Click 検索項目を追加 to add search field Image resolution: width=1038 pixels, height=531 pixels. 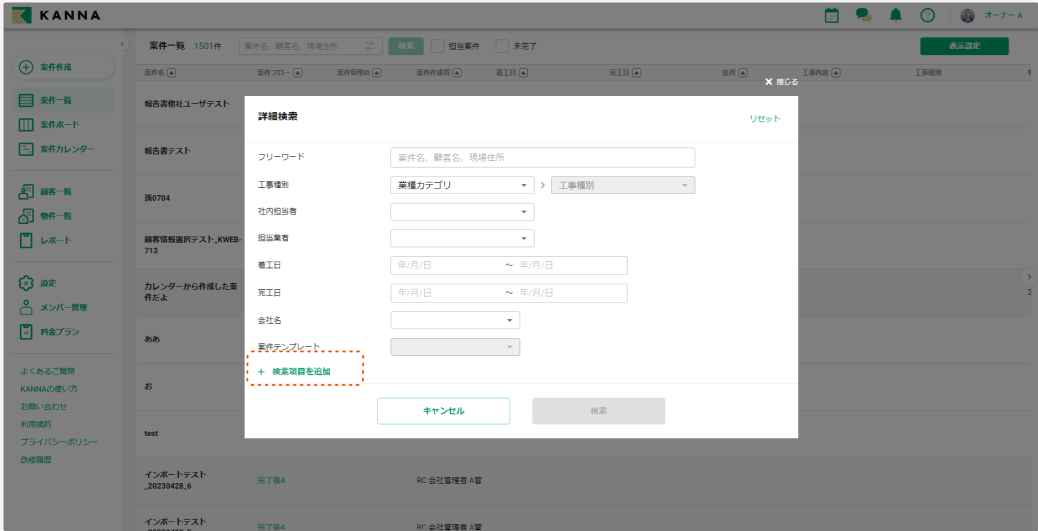[x=301, y=371]
